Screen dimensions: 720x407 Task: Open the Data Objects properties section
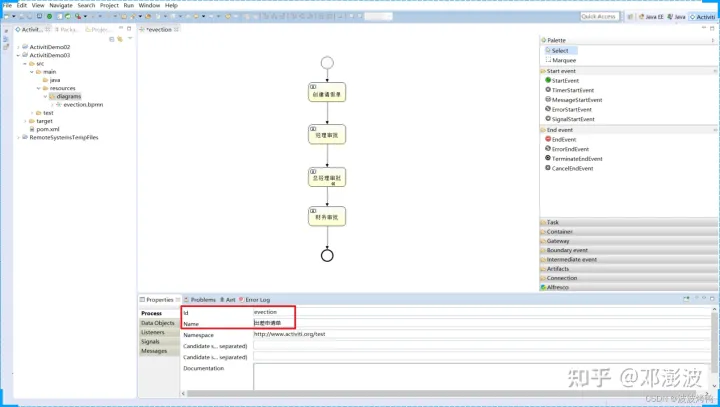click(x=158, y=323)
